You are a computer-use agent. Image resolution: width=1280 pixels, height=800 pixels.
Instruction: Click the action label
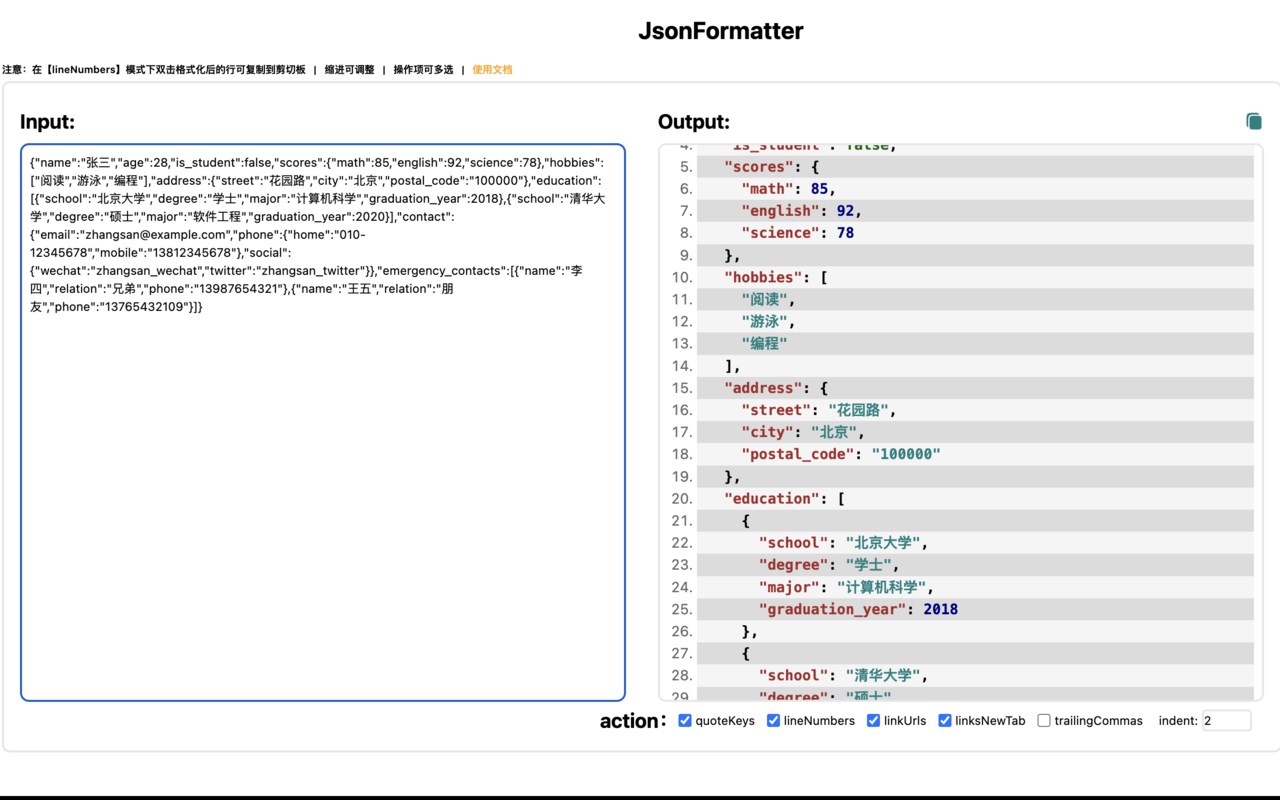point(633,720)
